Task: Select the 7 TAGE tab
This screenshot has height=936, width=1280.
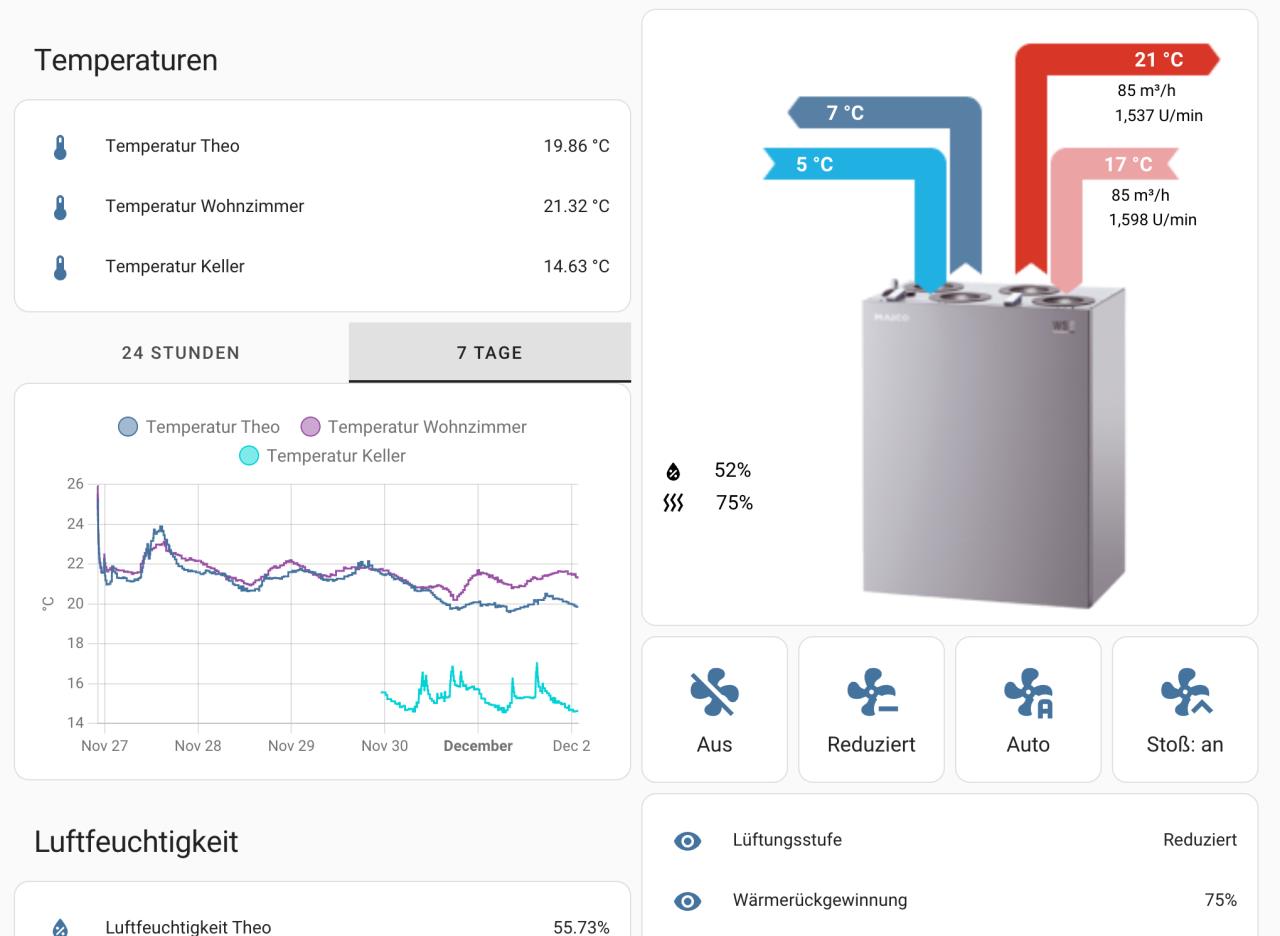Action: (x=490, y=352)
